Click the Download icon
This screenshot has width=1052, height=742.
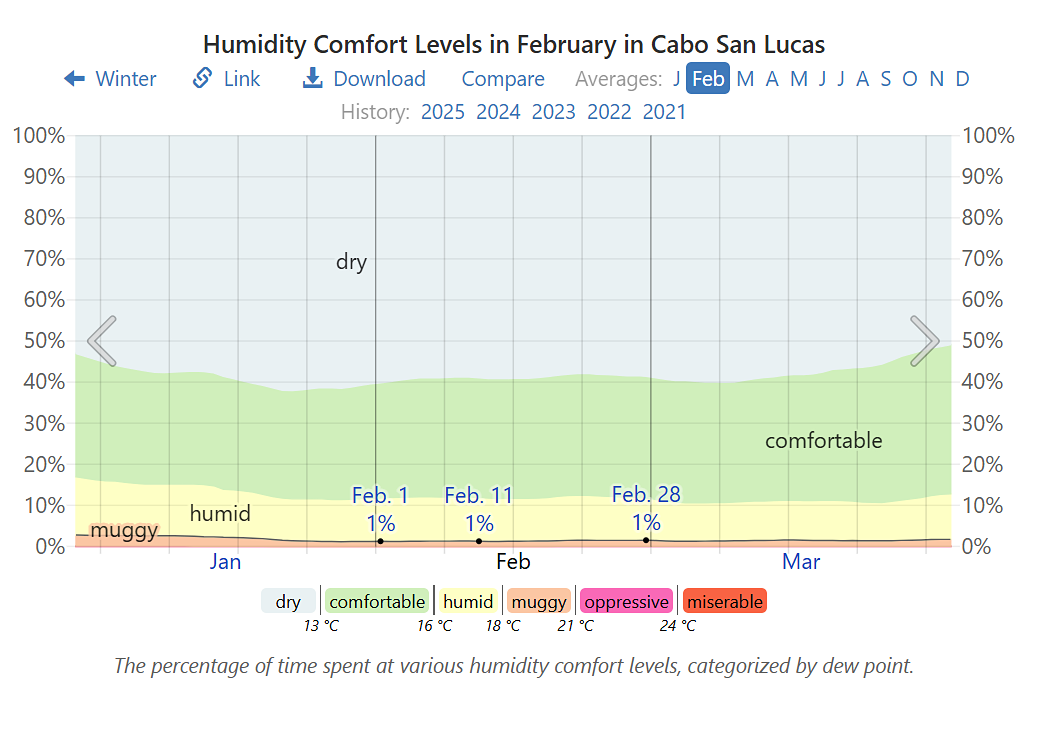(x=312, y=78)
